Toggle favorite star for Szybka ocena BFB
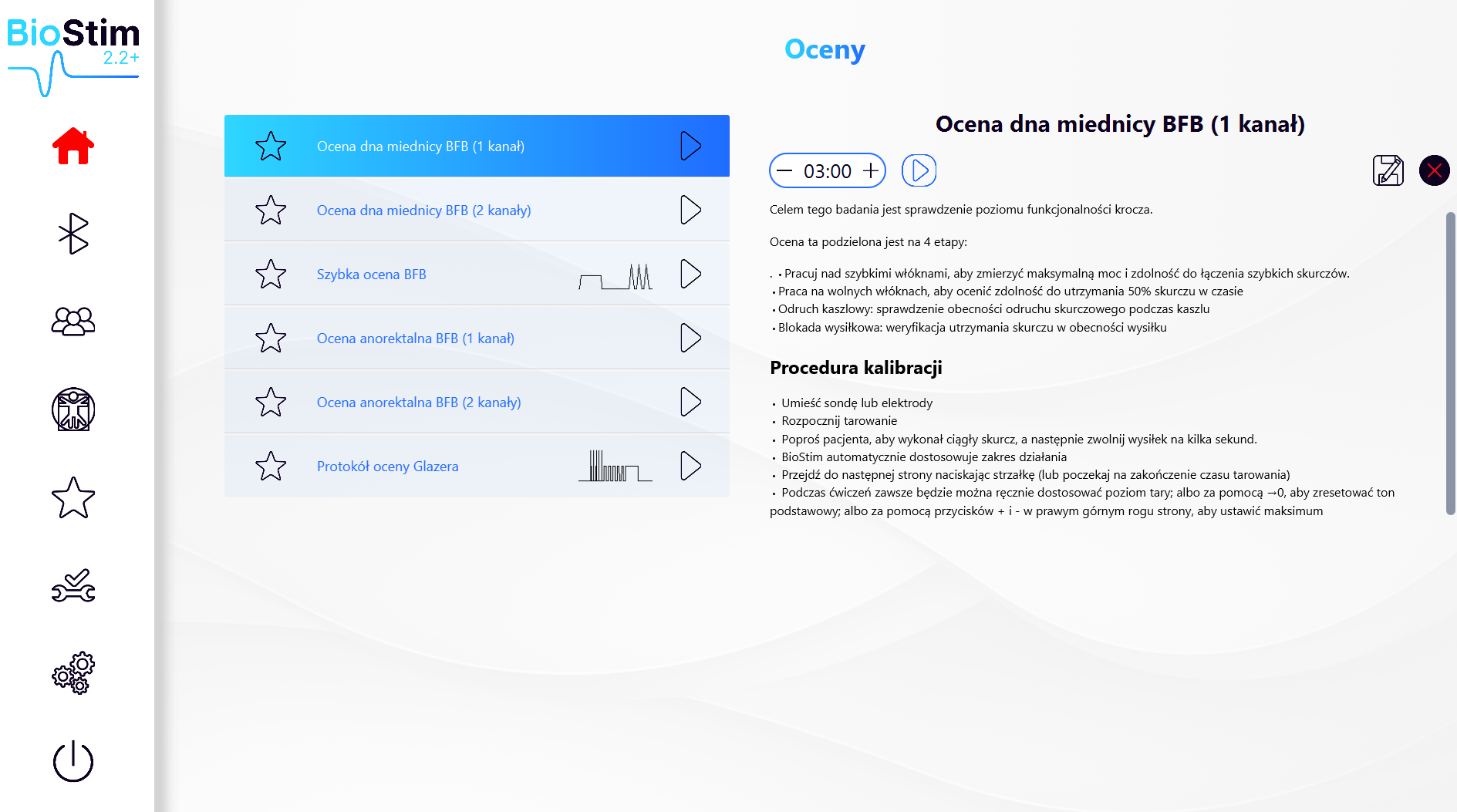1457x812 pixels. pos(271,274)
